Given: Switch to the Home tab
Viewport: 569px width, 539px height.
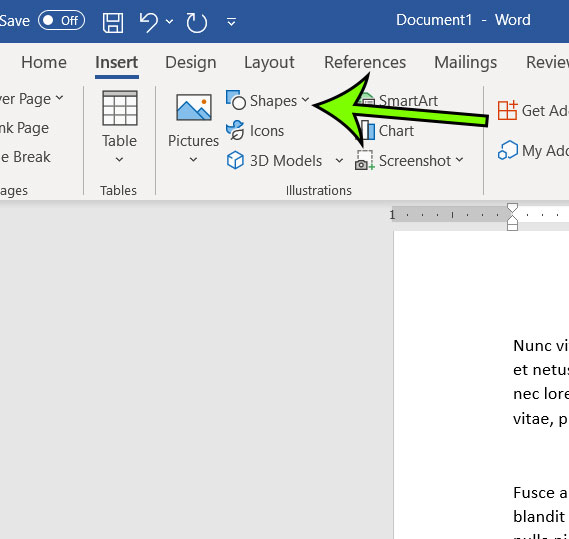Looking at the screenshot, I should pos(44,62).
